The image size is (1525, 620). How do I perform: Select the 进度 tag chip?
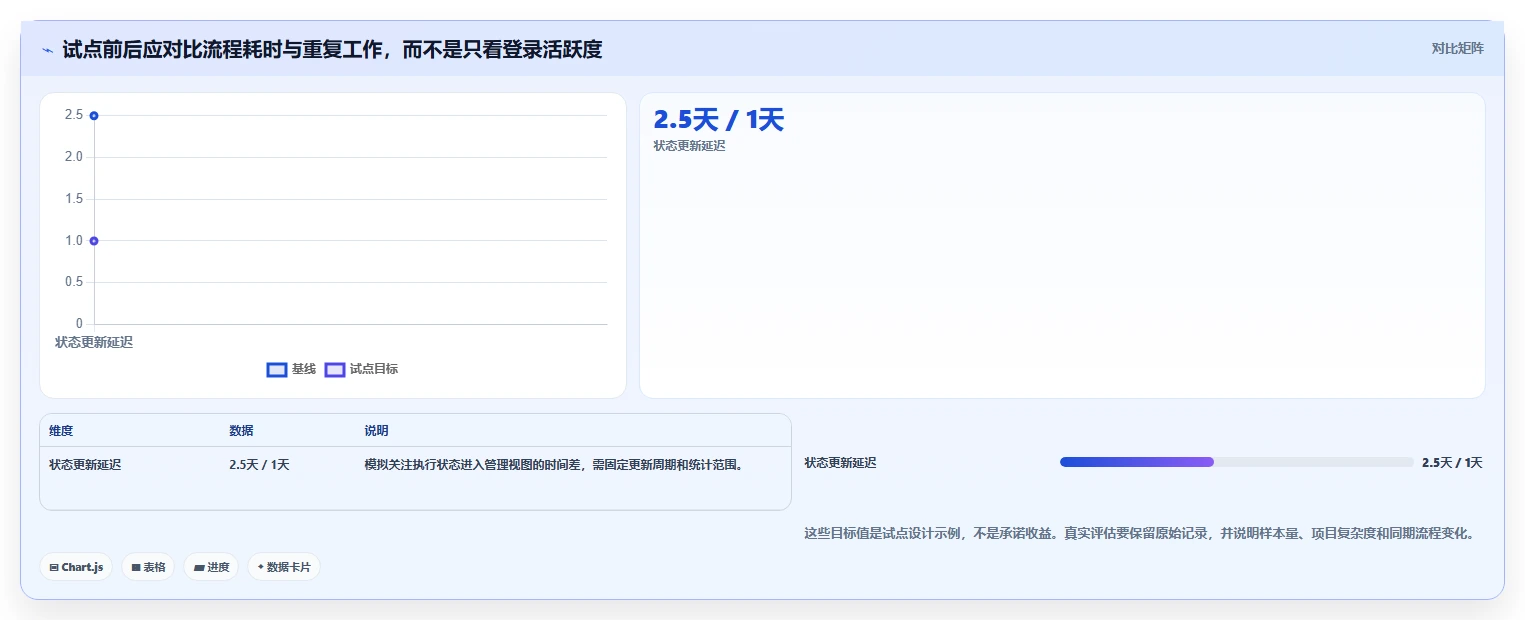211,567
